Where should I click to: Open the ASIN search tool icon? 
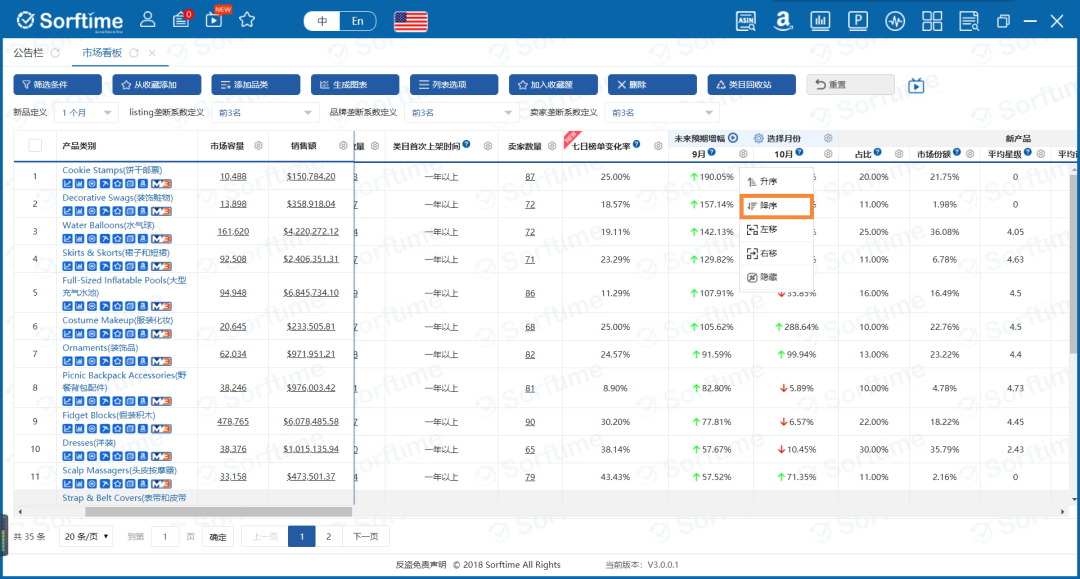[746, 21]
